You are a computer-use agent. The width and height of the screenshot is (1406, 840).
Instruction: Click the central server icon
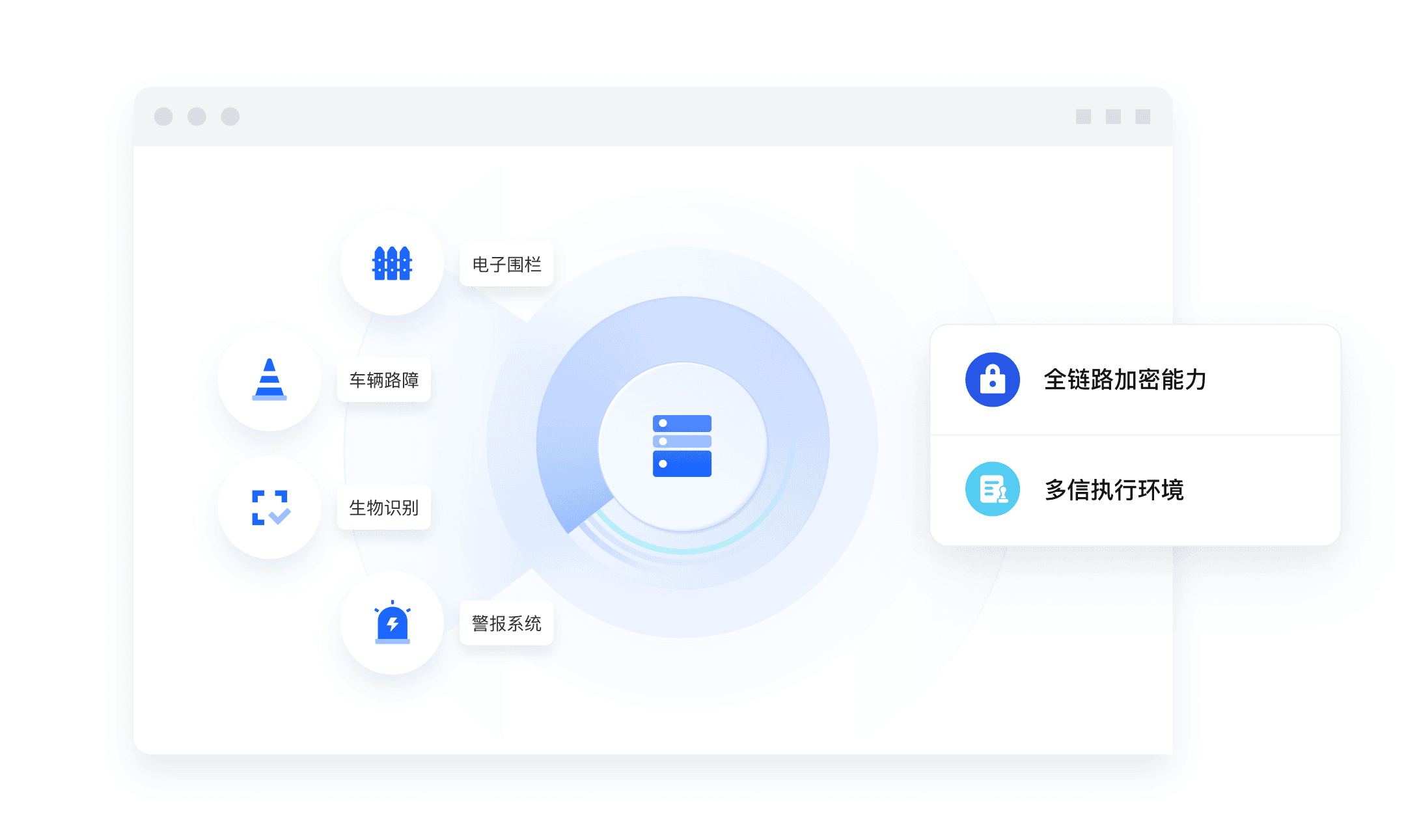coord(682,446)
